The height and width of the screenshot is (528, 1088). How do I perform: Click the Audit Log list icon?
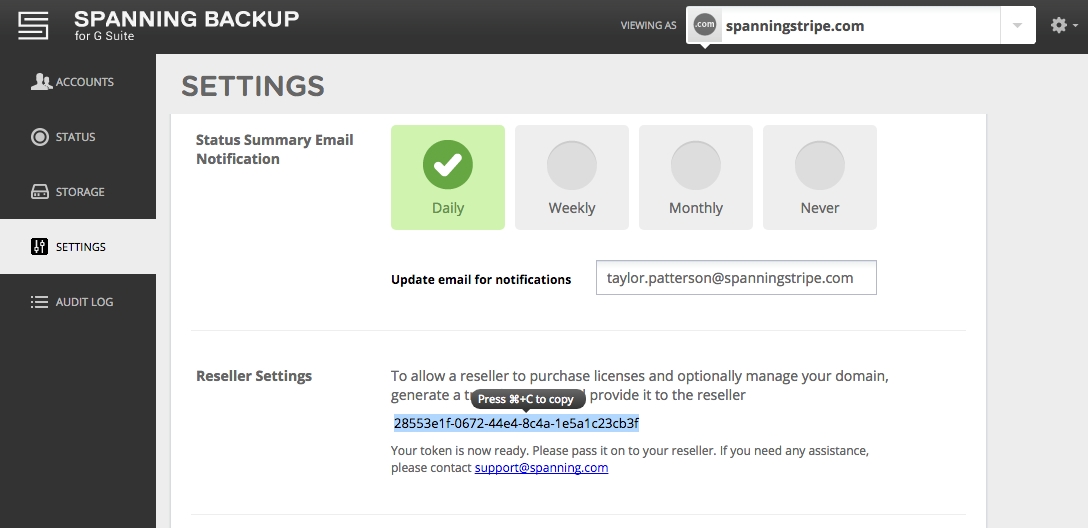tap(40, 302)
